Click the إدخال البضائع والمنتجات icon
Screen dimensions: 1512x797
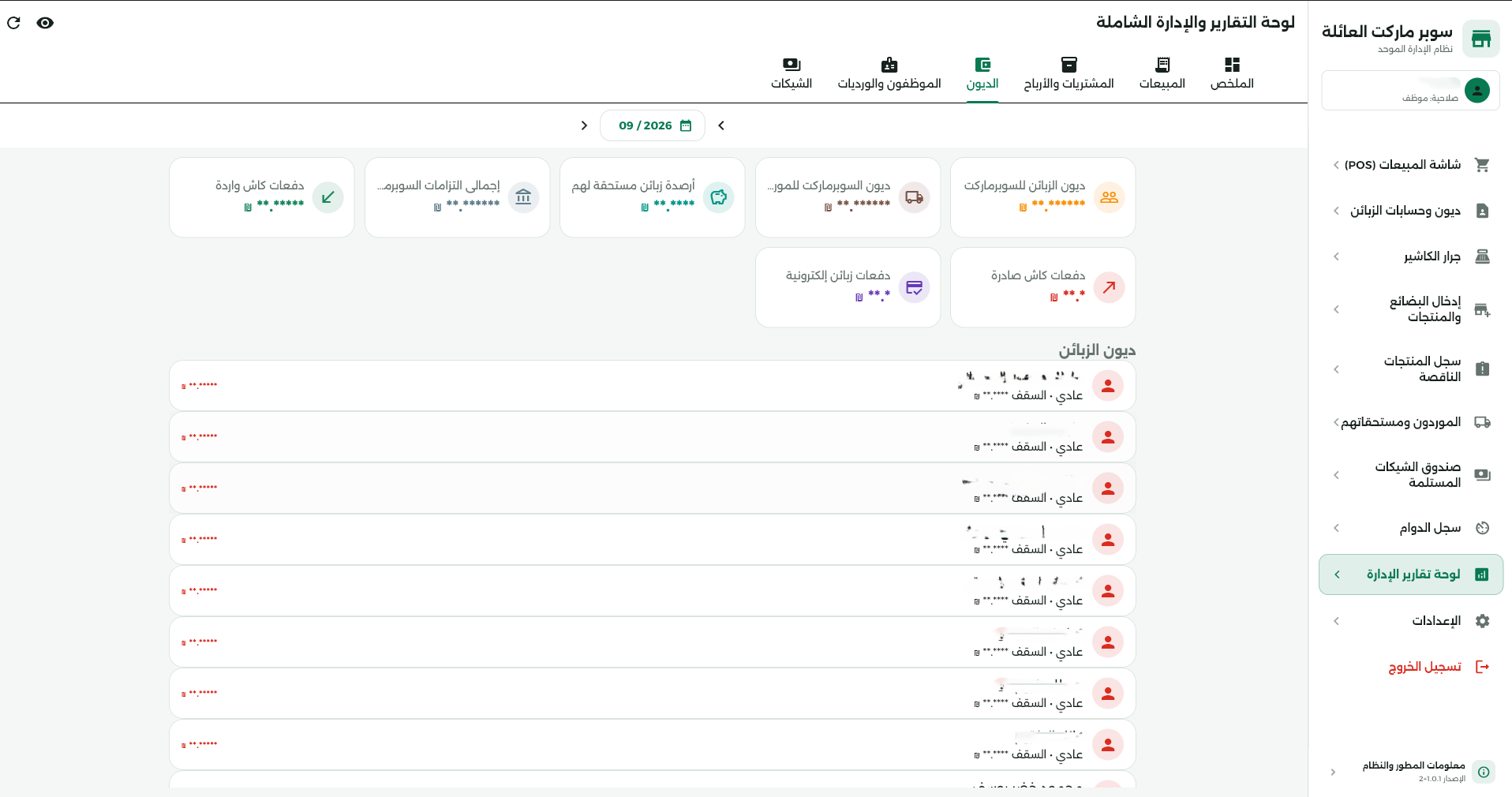pos(1482,309)
